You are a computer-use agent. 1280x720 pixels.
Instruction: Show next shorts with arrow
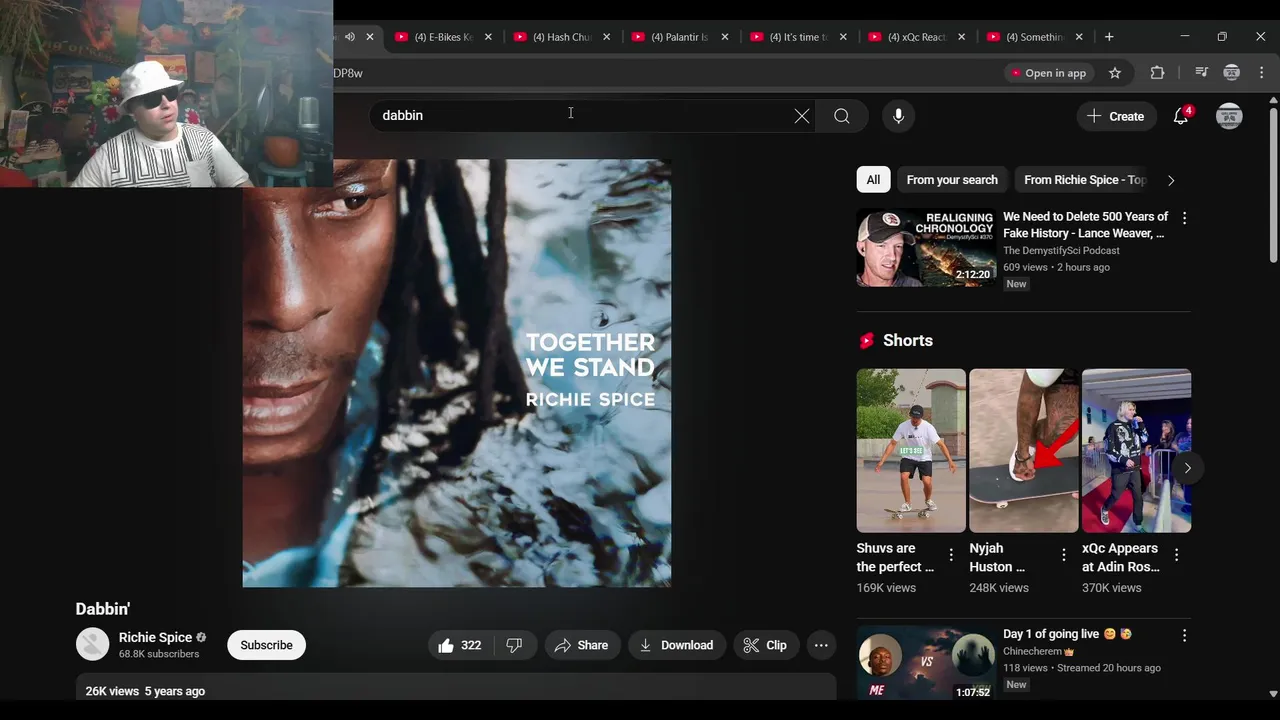coord(1187,468)
